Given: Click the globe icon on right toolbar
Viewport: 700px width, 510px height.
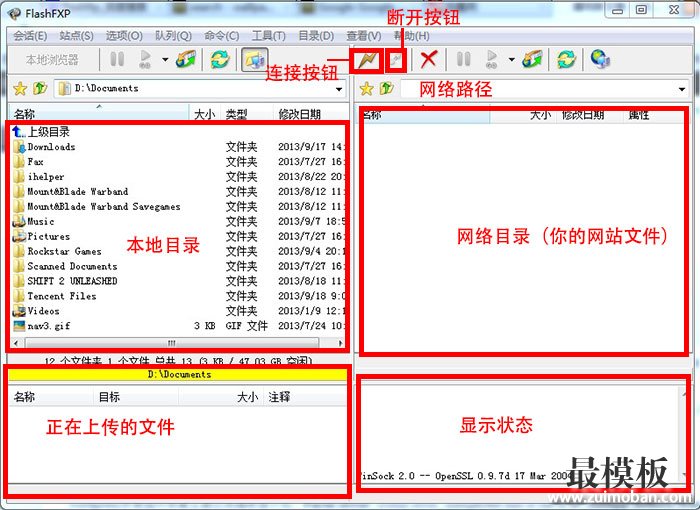Looking at the screenshot, I should (x=599, y=59).
